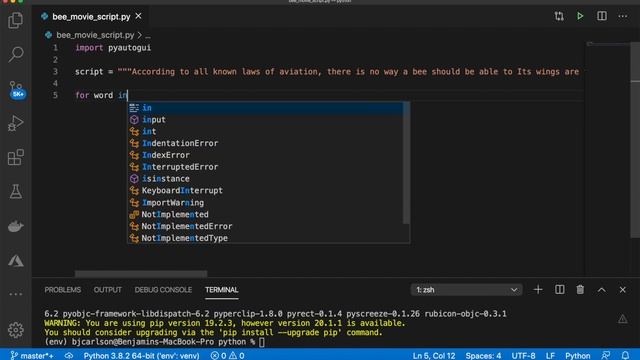This screenshot has width=640, height=360.
Task: Close the bee_movie_script.py tab
Action: click(x=138, y=16)
